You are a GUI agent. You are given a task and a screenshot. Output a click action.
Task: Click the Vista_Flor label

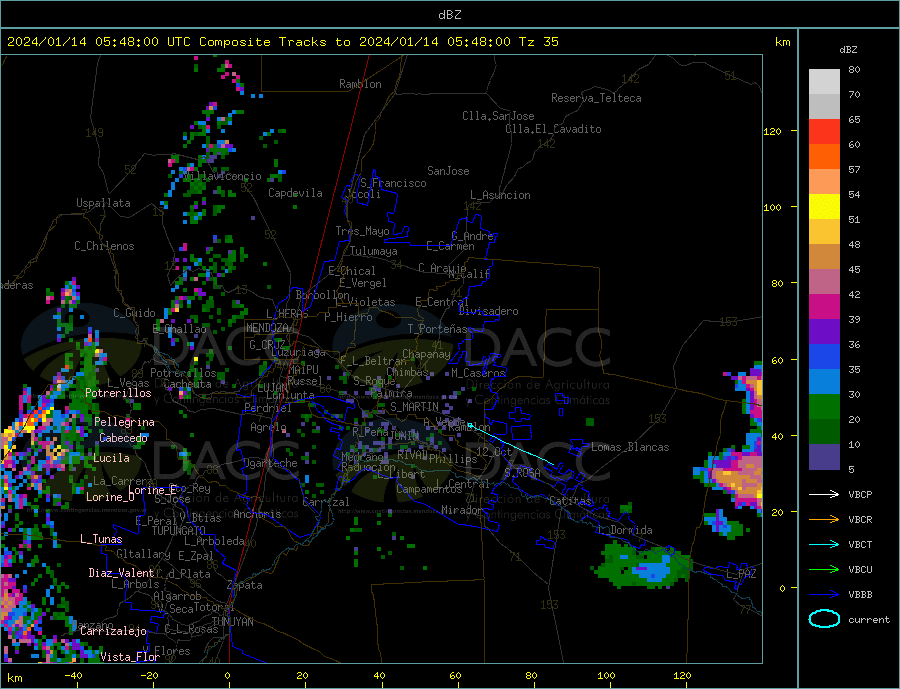click(x=130, y=656)
